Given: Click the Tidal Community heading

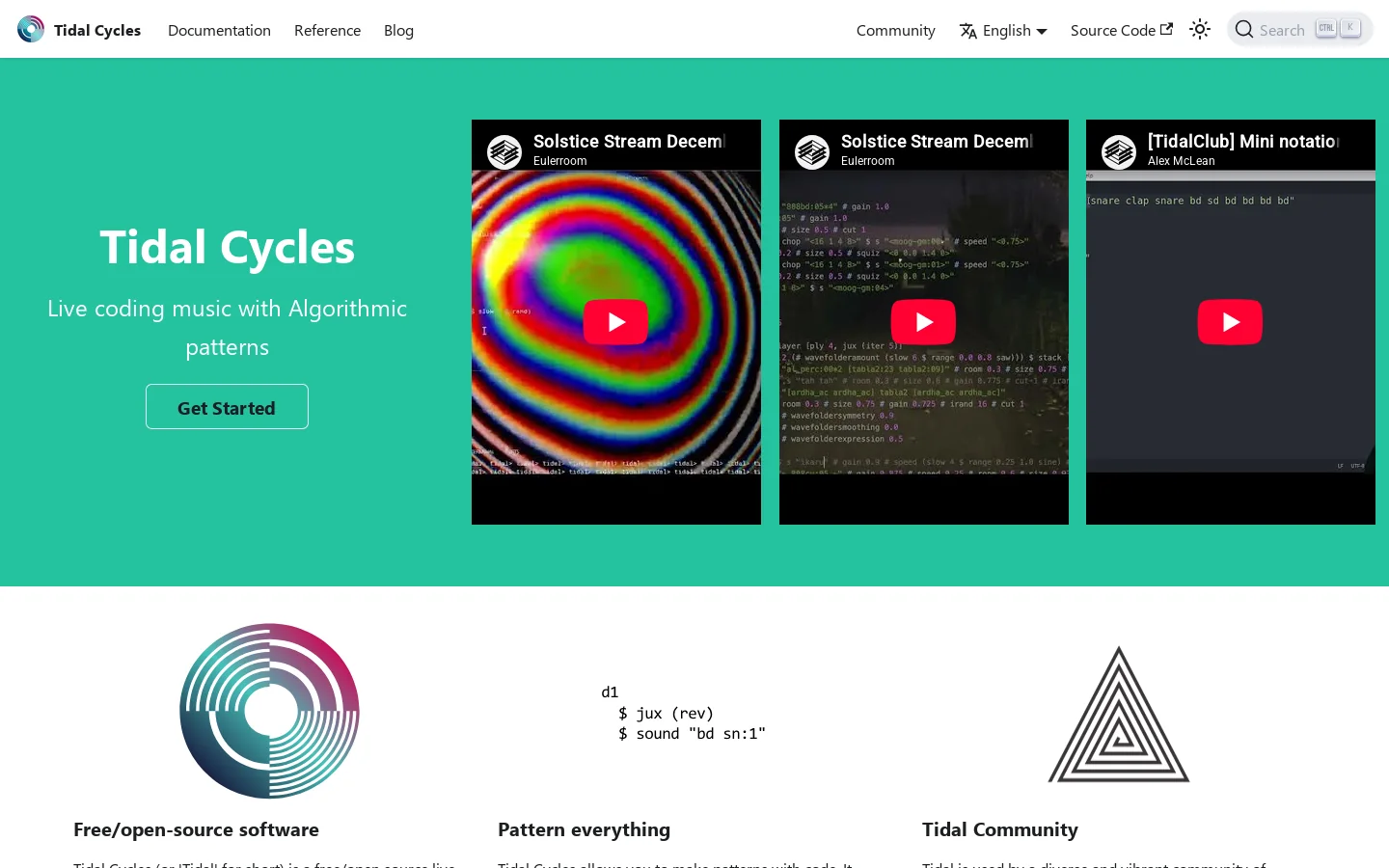Looking at the screenshot, I should 1000,829.
